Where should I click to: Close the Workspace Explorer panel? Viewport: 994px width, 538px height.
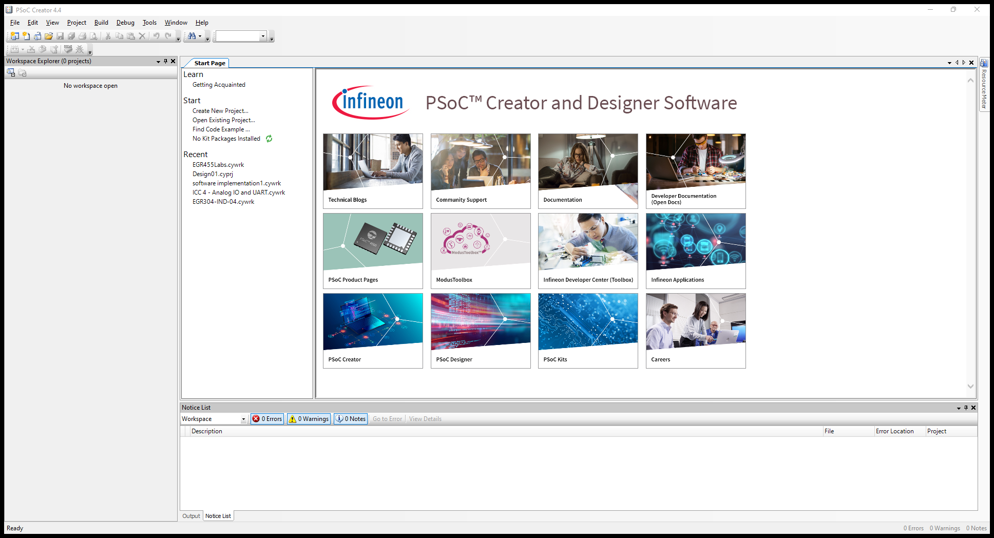pyautogui.click(x=173, y=61)
